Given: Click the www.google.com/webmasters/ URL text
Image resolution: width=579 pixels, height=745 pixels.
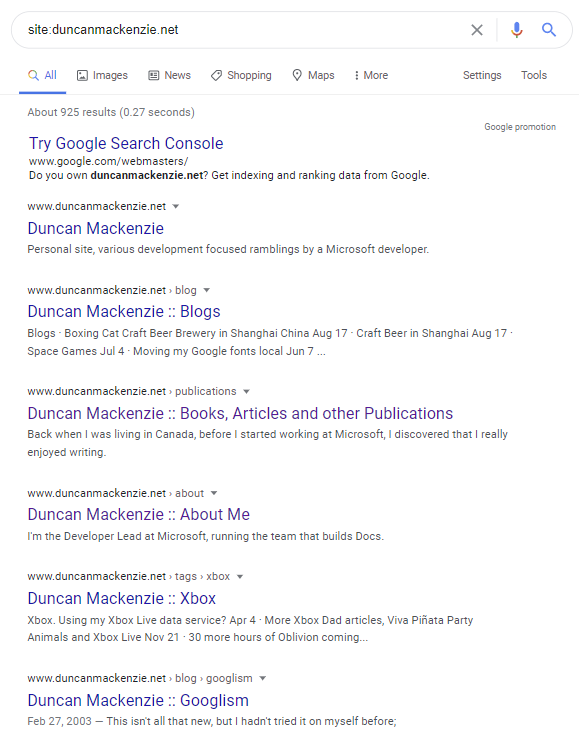Looking at the screenshot, I should tap(108, 161).
